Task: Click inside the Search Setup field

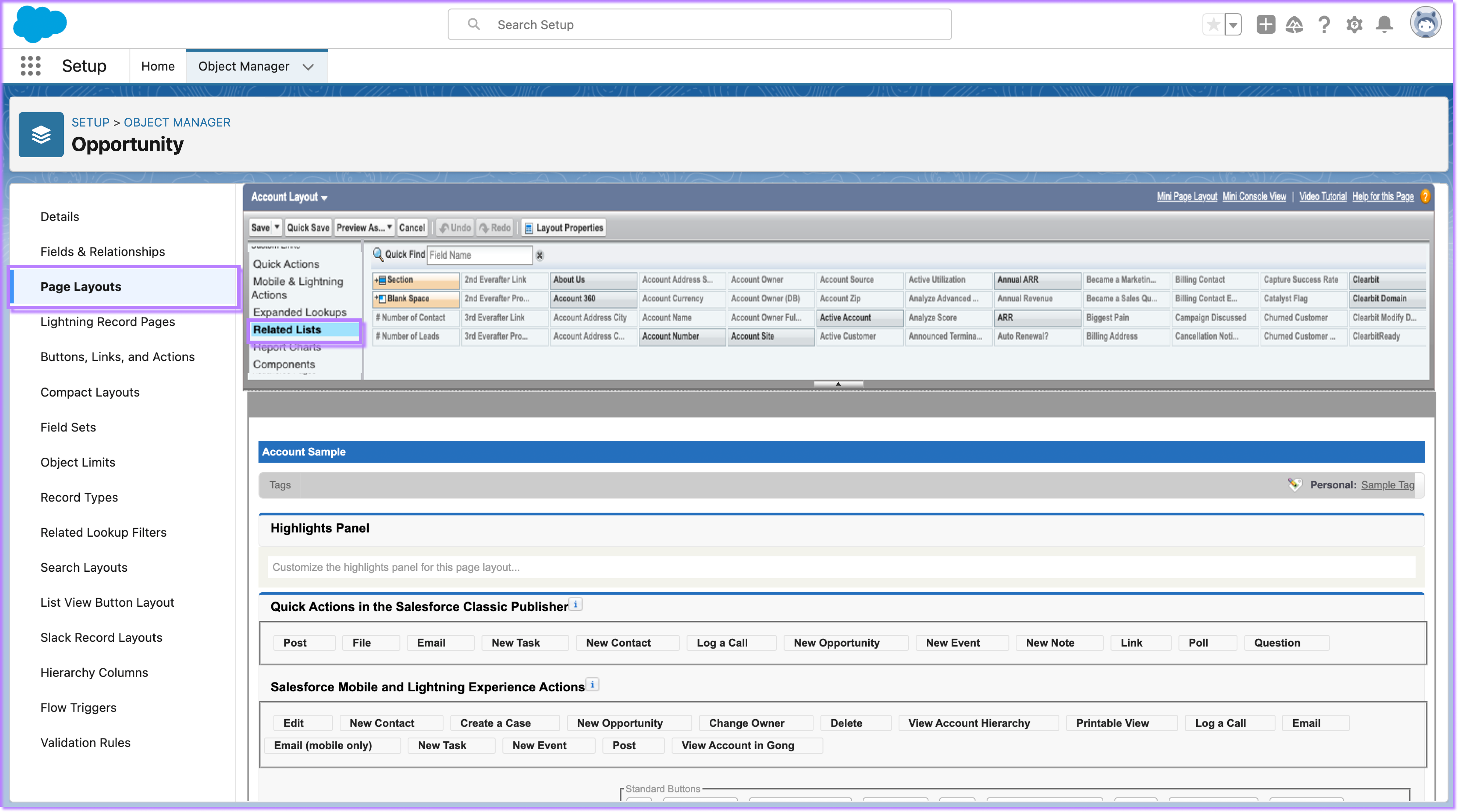Action: [700, 24]
